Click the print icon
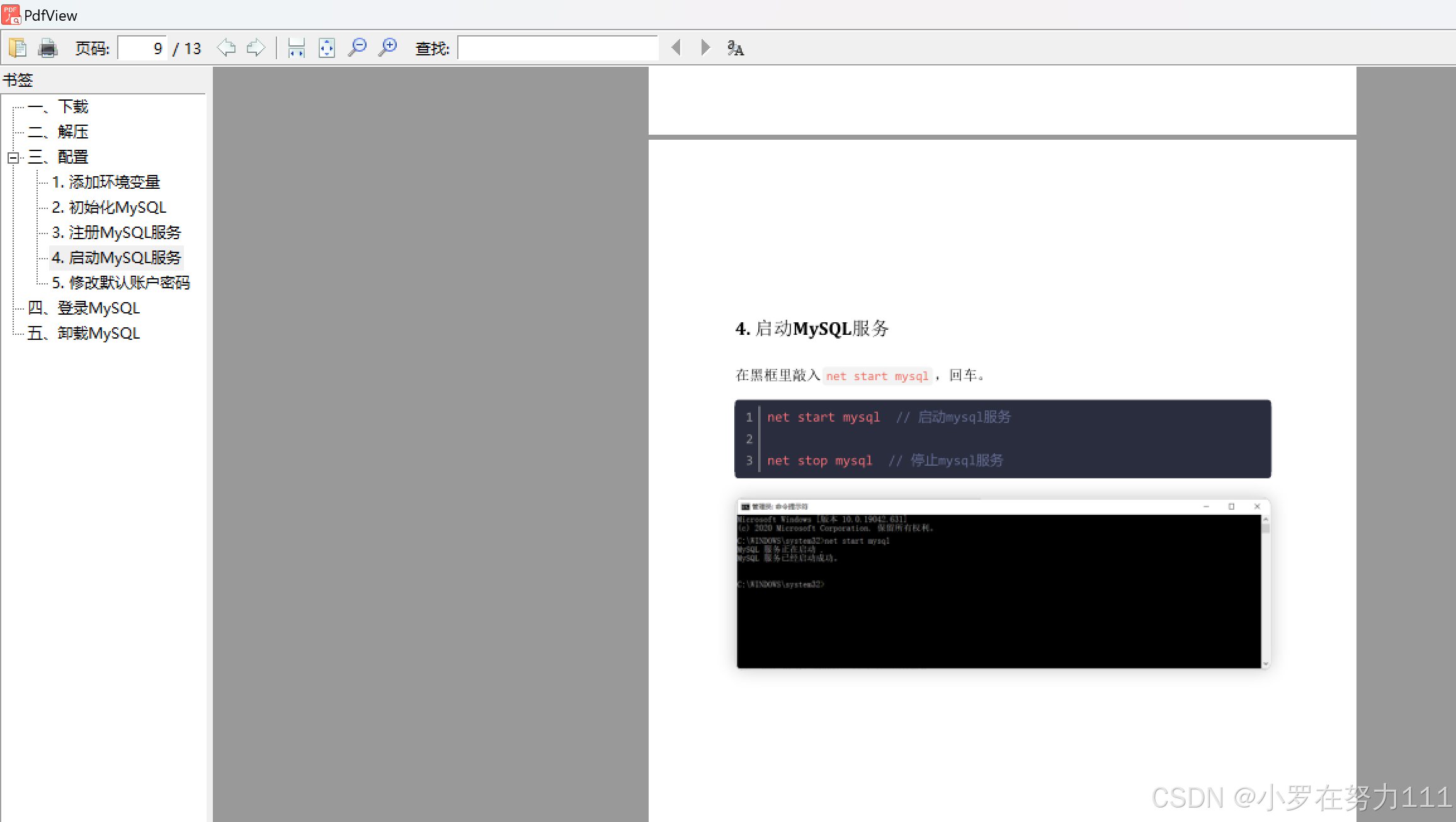 (x=48, y=48)
